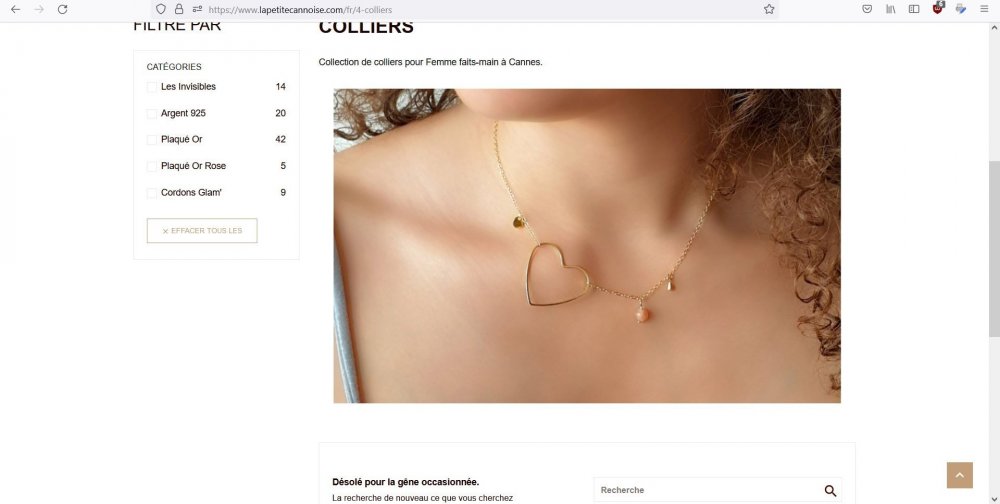
Task: Enable the Plaqué Or filter checkbox
Action: click(x=152, y=140)
